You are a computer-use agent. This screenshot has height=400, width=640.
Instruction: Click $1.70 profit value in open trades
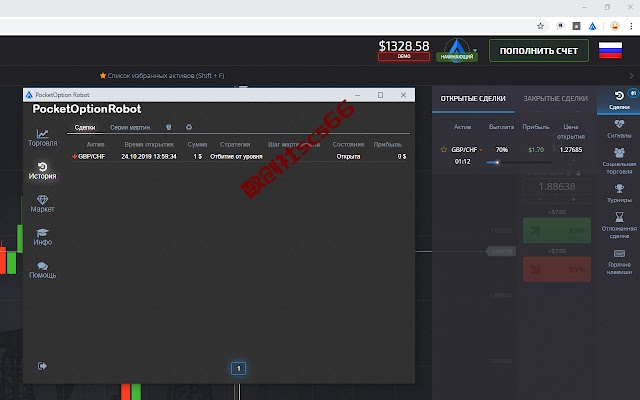536,150
